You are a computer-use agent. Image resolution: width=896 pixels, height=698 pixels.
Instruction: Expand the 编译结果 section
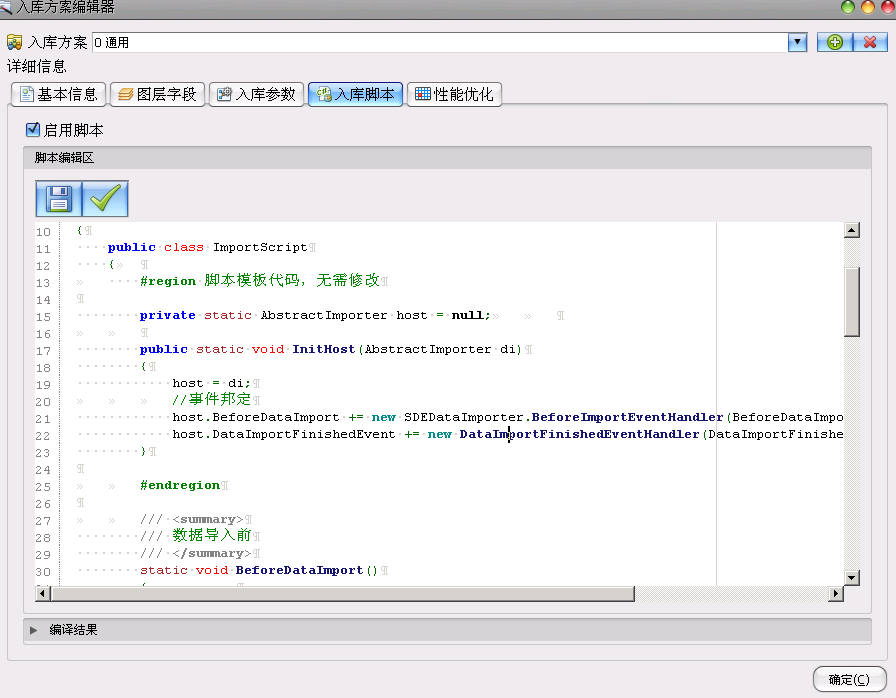pyautogui.click(x=33, y=630)
